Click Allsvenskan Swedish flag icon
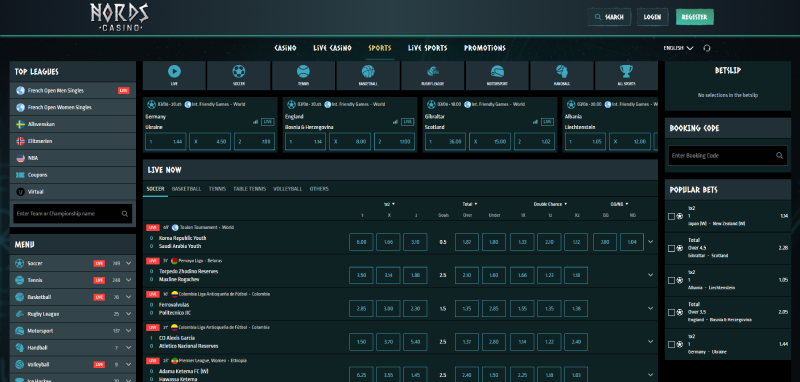The image size is (800, 382). (20, 124)
